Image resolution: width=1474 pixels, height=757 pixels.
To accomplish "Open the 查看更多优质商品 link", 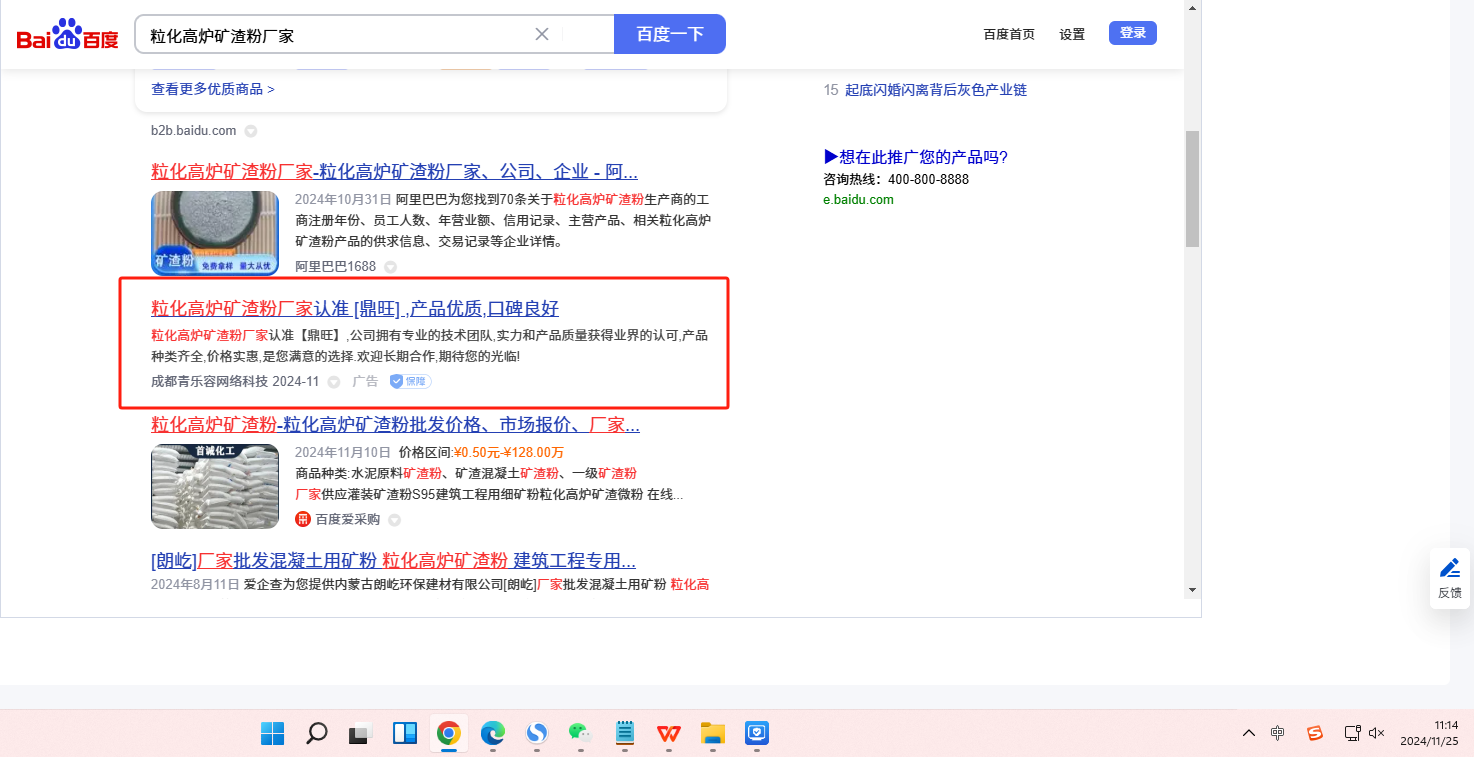I will point(212,89).
